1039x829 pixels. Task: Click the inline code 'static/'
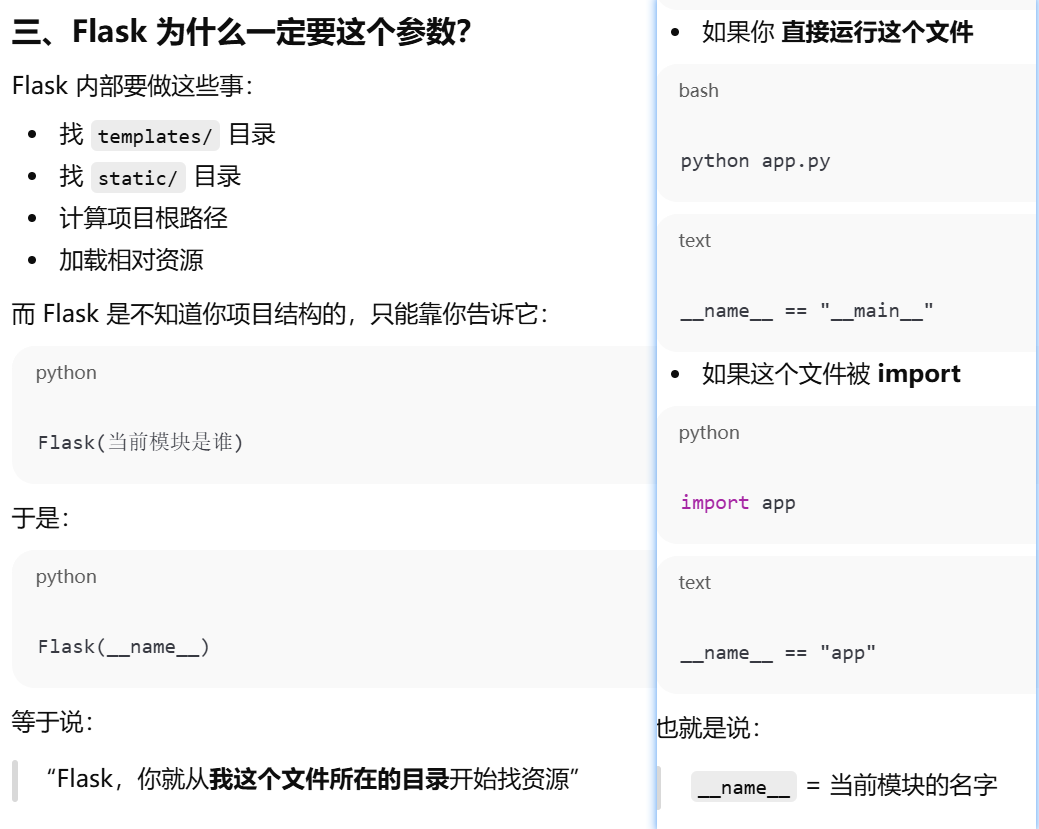tap(138, 178)
